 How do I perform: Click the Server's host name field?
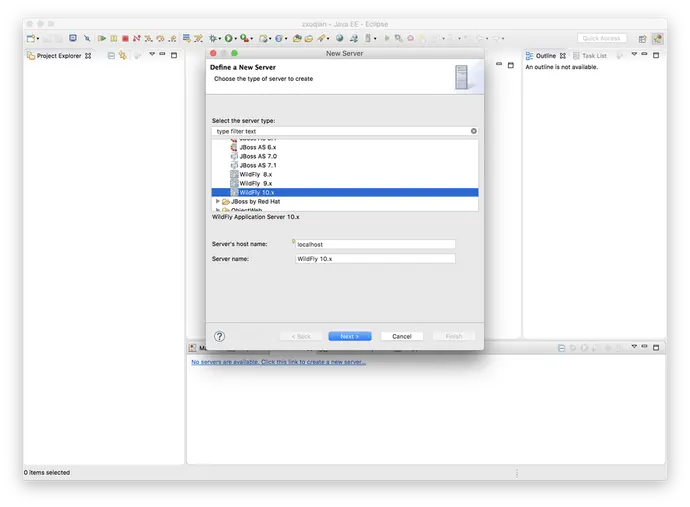(375, 244)
